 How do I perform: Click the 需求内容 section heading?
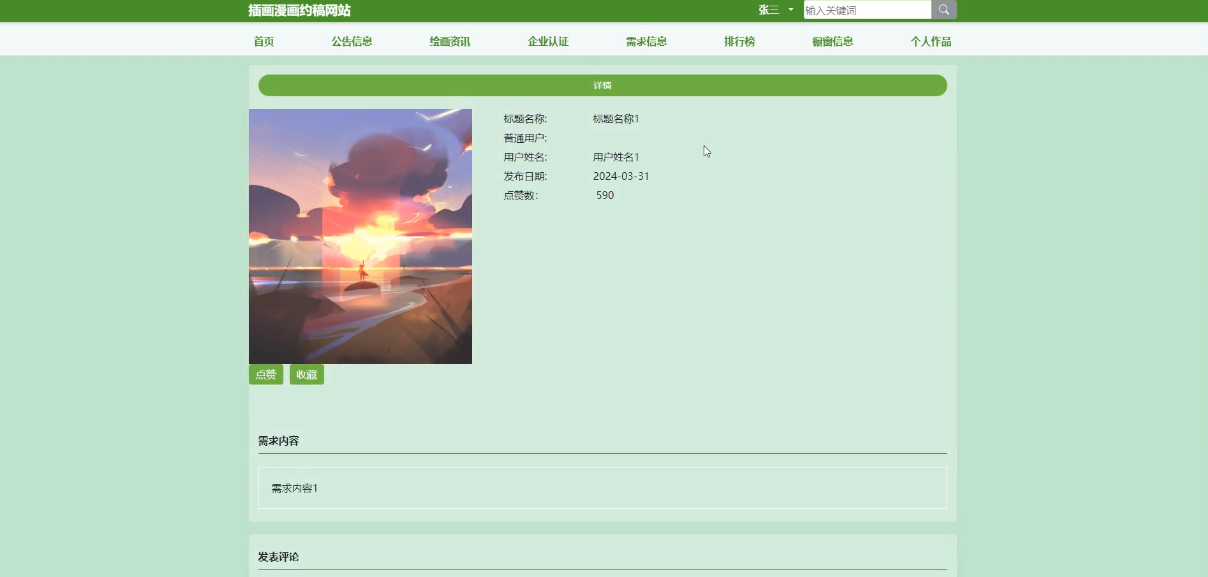[278, 441]
